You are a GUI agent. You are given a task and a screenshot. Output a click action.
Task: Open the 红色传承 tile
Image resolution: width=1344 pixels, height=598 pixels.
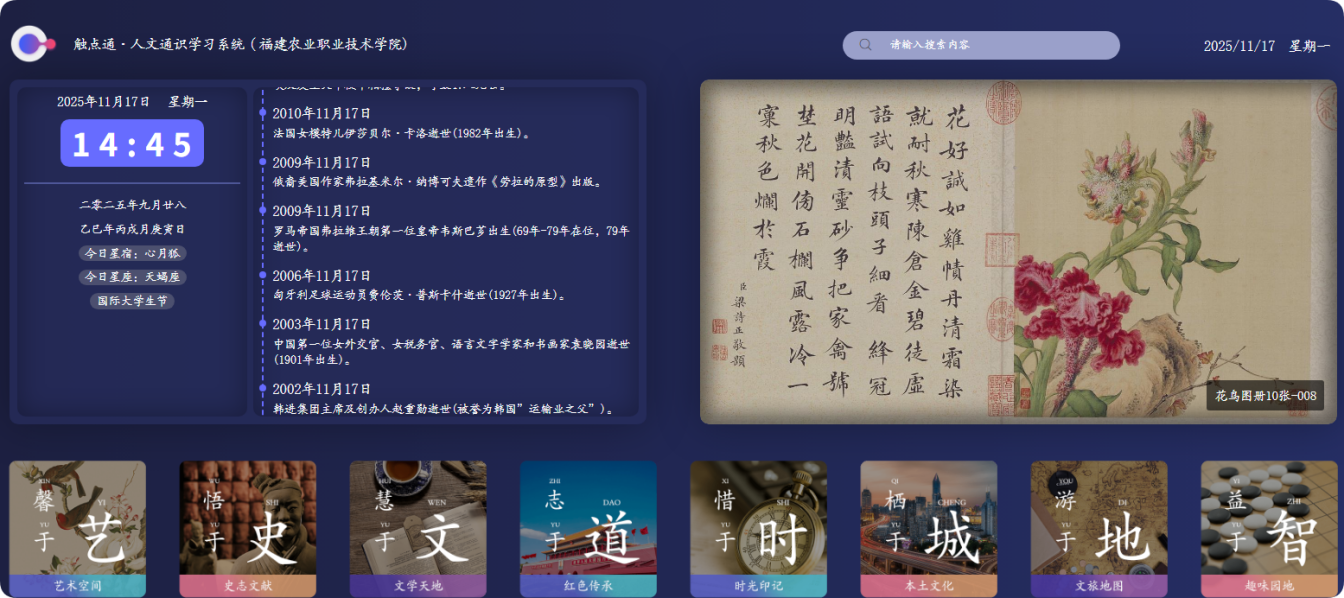[x=588, y=528]
